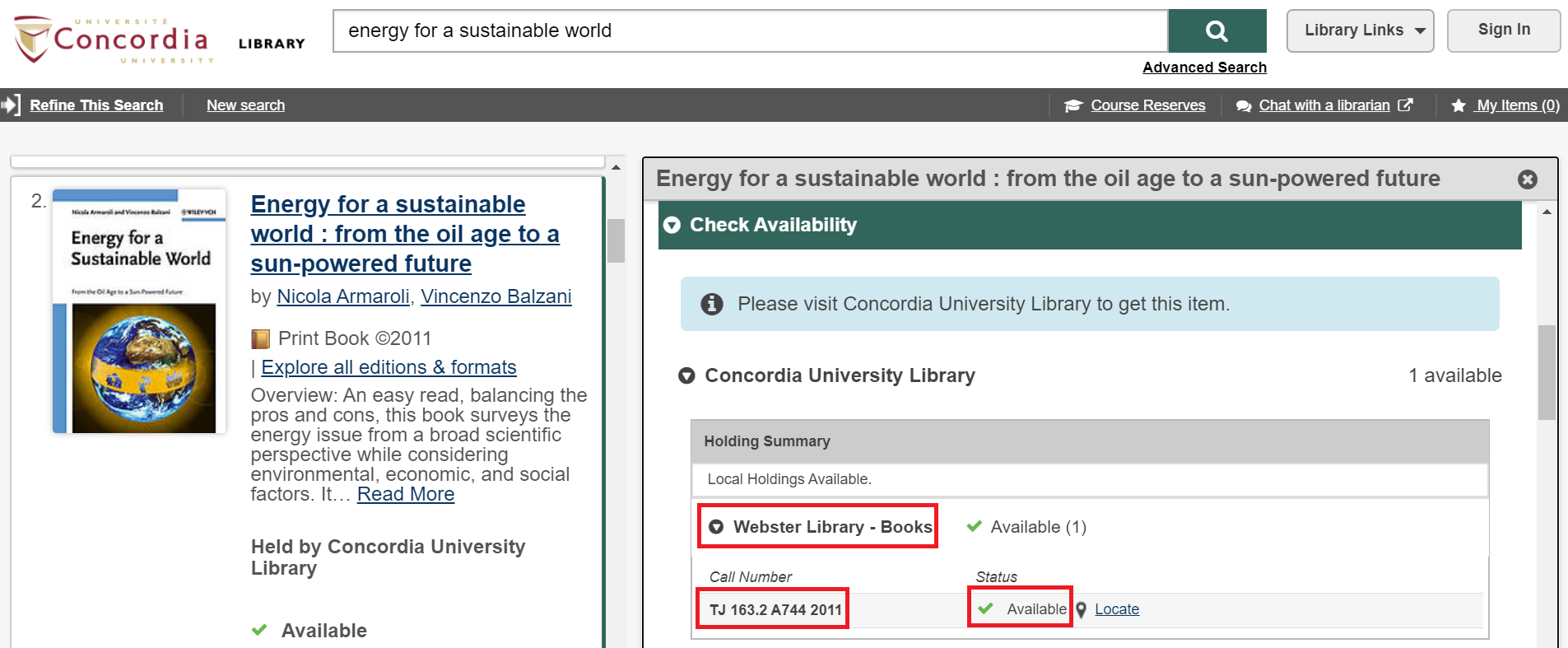Open the Concordia University logo homepage
The height and width of the screenshot is (648, 1568).
coord(114,40)
